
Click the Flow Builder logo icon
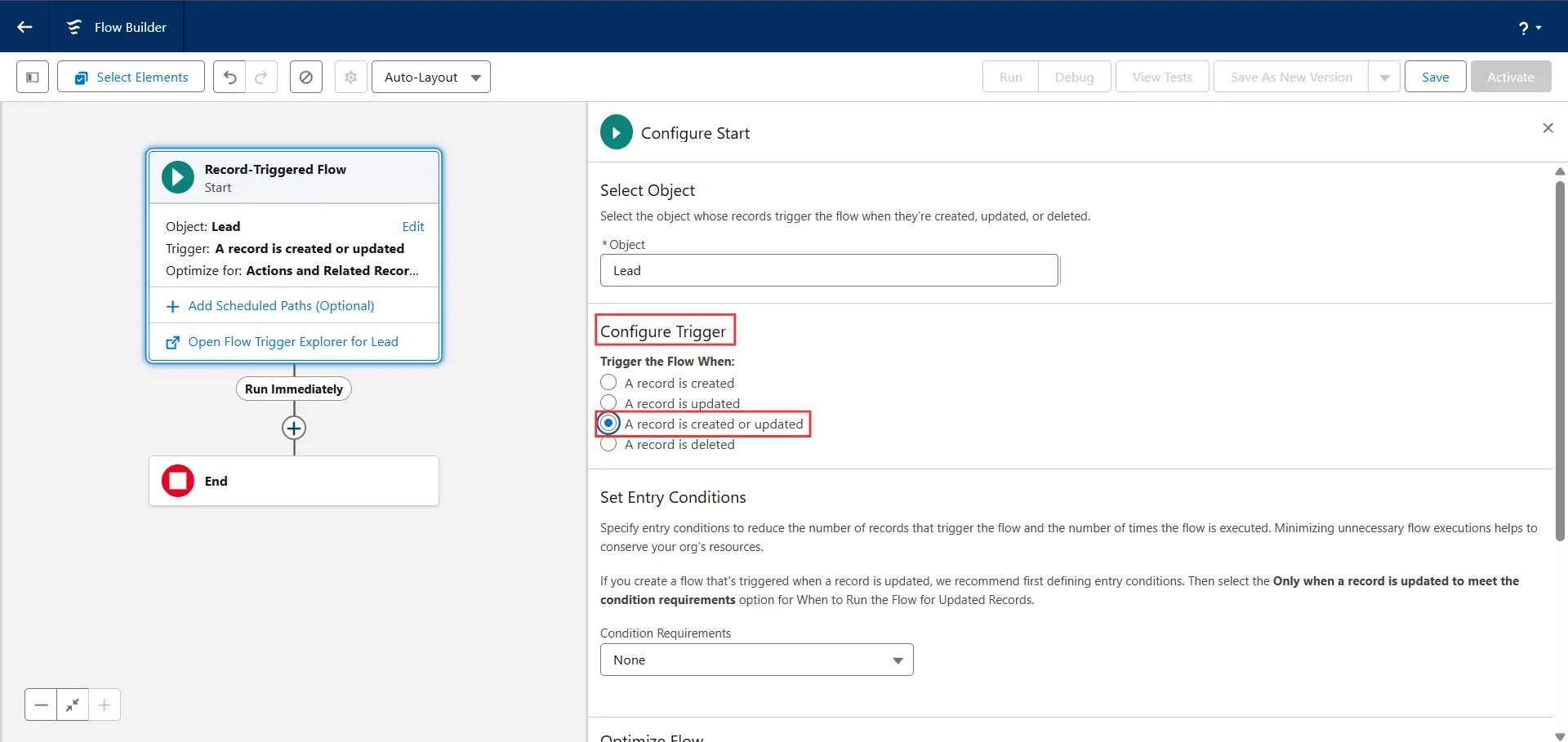click(74, 27)
